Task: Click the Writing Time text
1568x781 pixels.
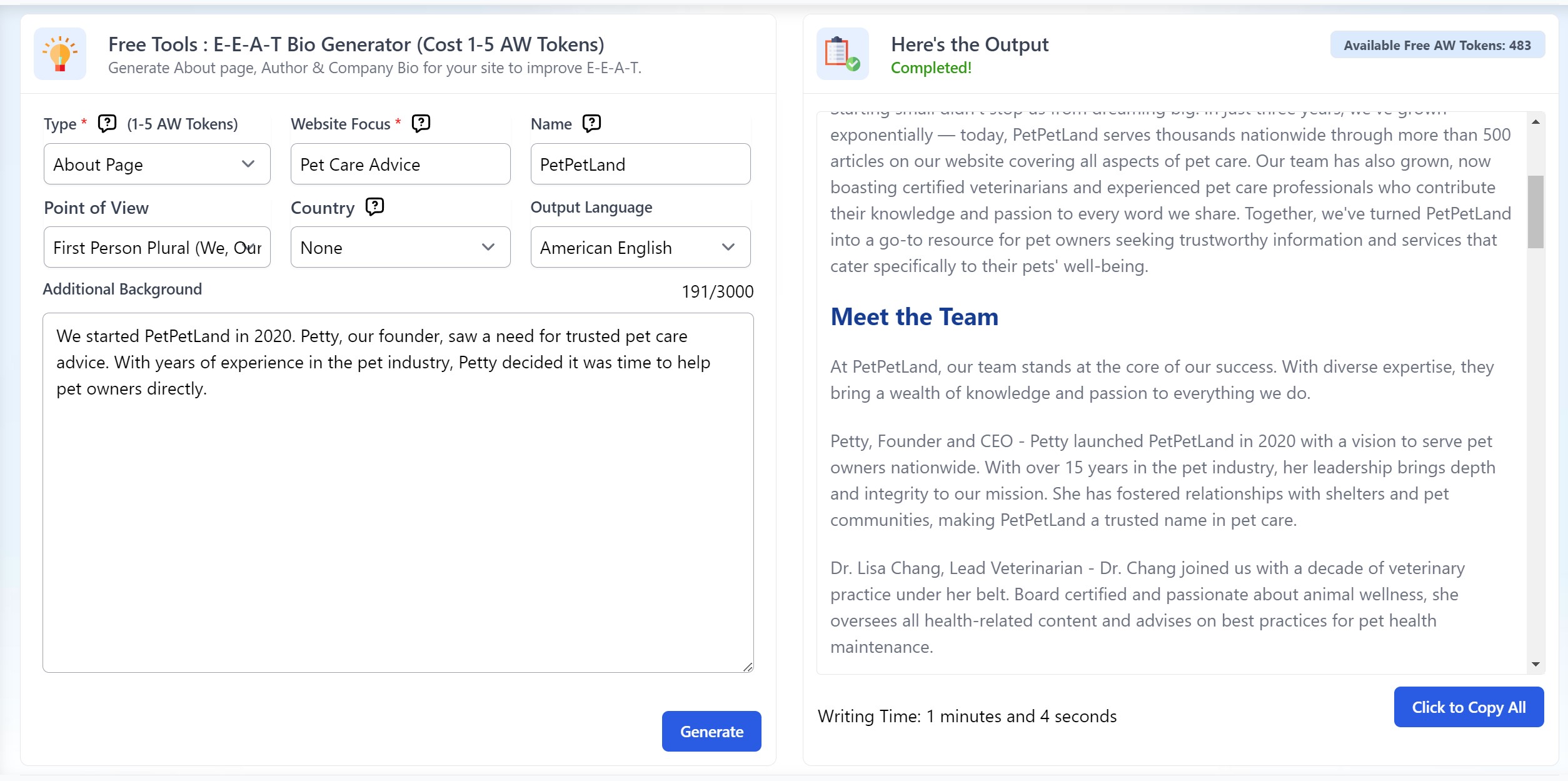Action: (x=967, y=716)
